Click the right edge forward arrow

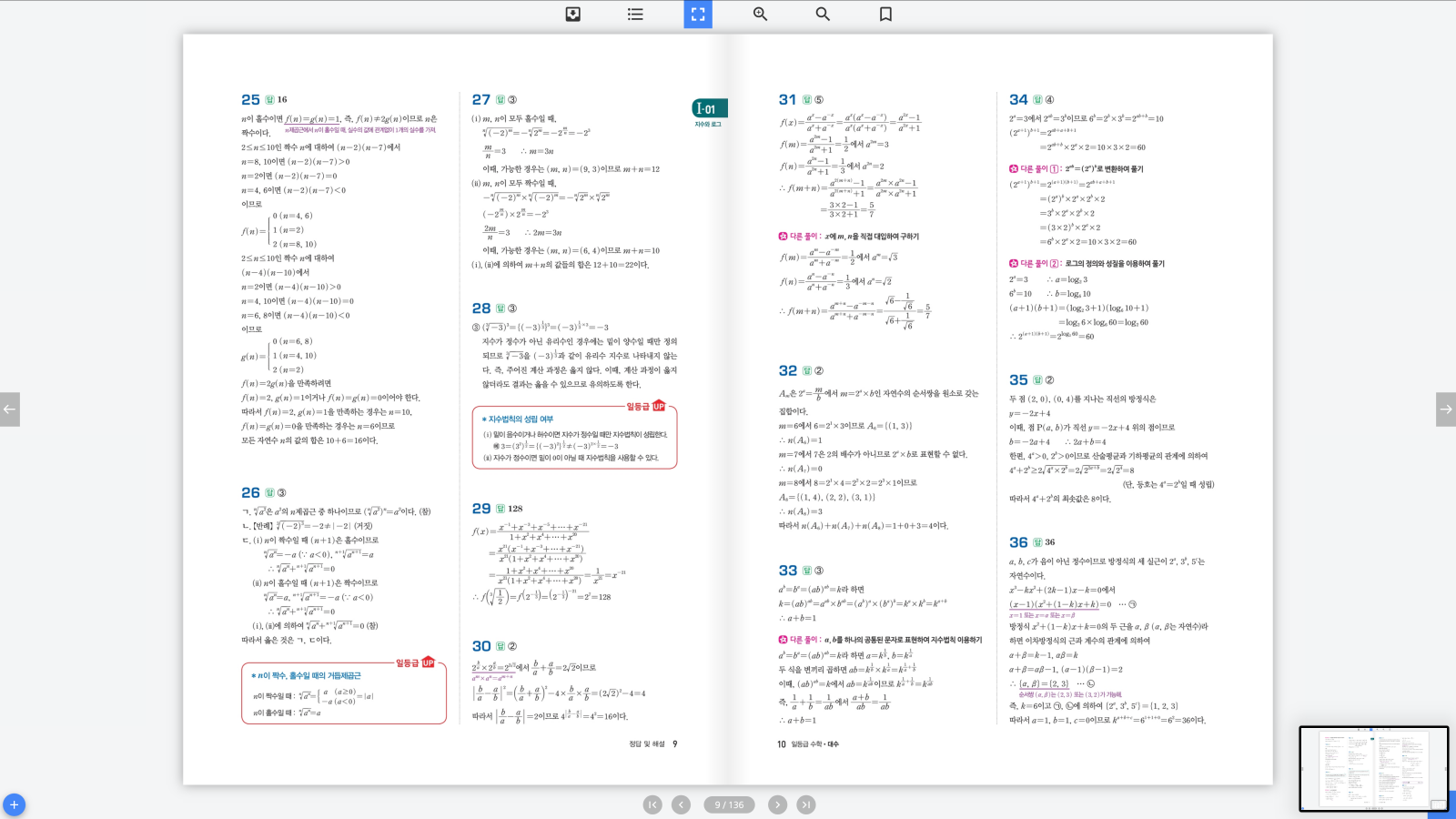(x=1445, y=409)
